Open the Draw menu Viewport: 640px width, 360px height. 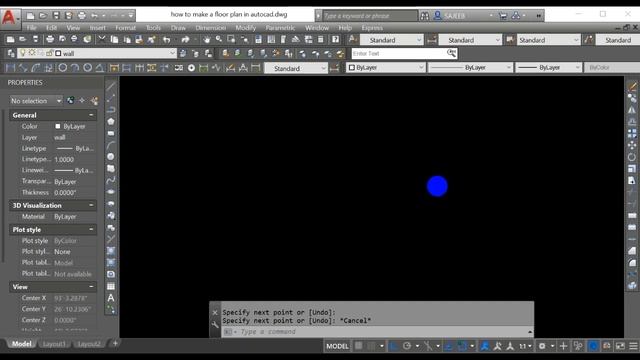[178, 28]
